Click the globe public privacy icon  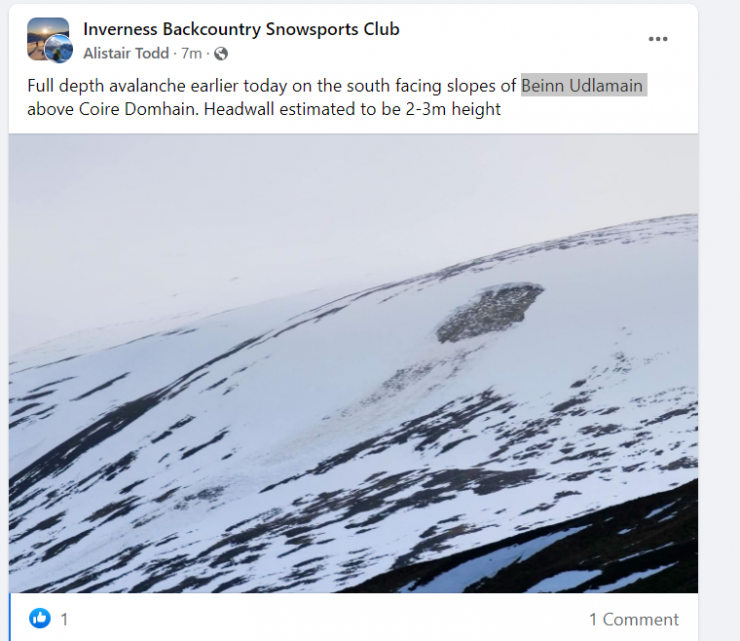pyautogui.click(x=221, y=54)
